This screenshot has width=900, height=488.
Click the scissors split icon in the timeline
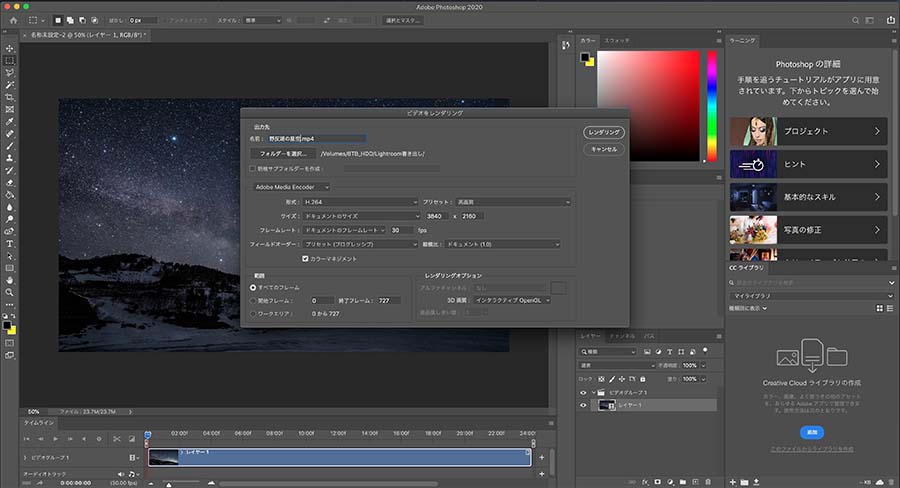(x=116, y=439)
